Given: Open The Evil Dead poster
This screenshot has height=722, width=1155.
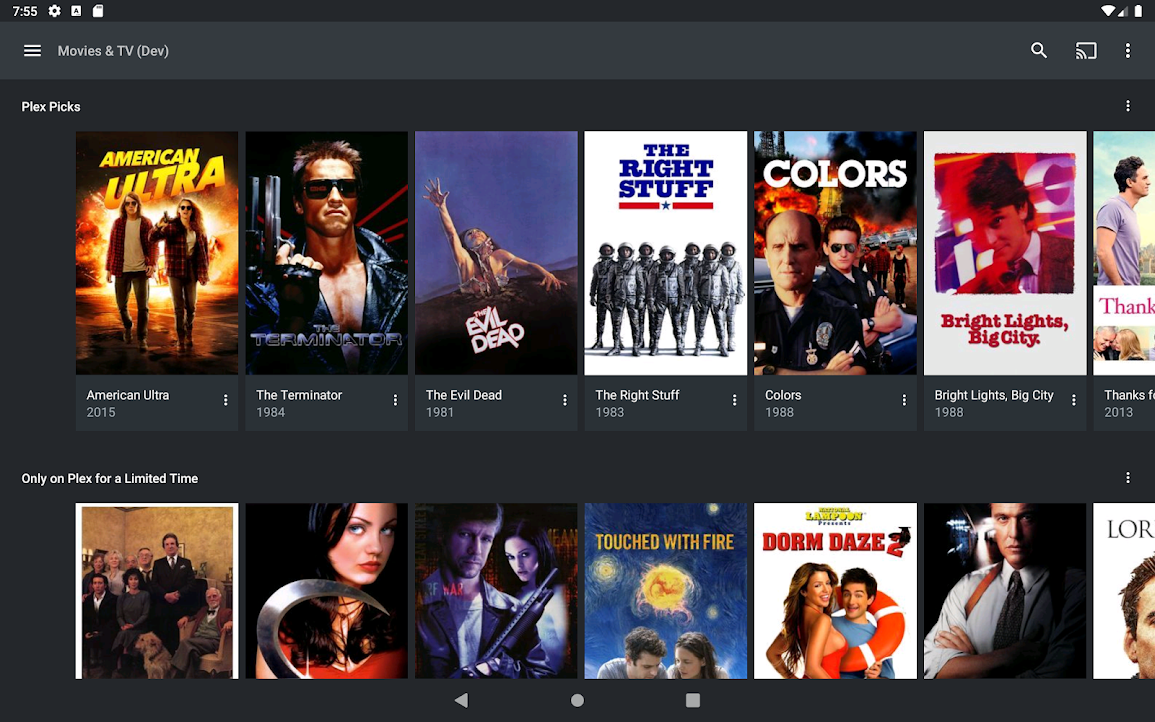Looking at the screenshot, I should point(496,253).
